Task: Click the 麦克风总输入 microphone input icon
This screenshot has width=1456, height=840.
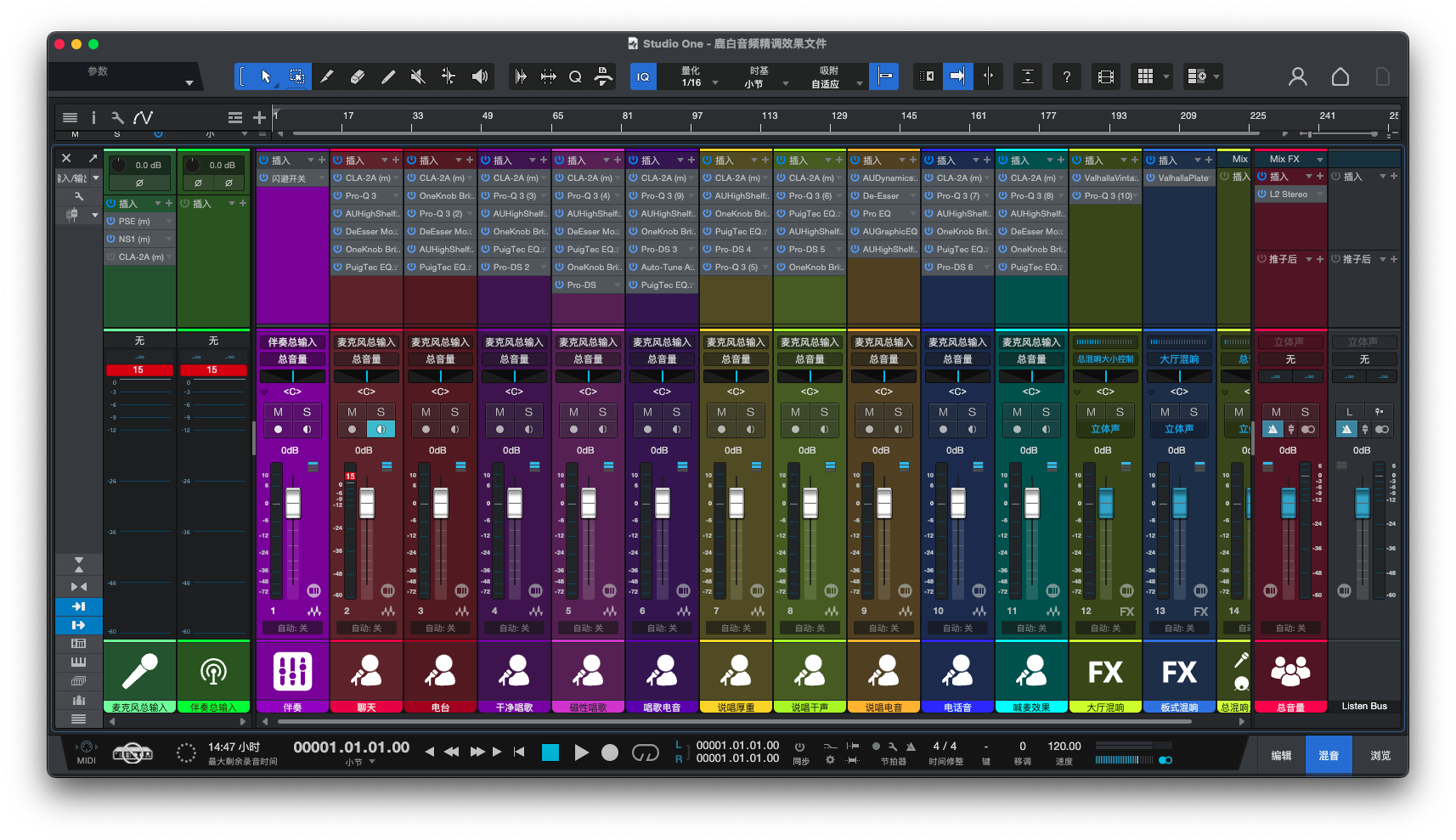Action: coord(139,671)
